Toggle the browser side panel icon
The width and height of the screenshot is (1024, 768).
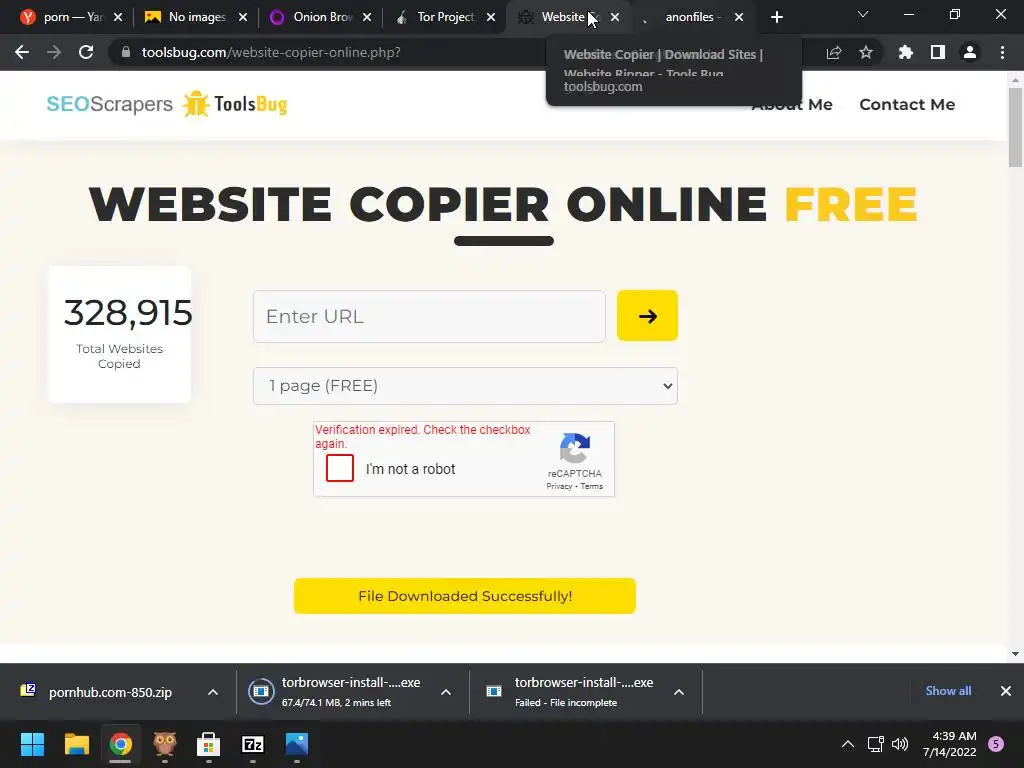938,52
